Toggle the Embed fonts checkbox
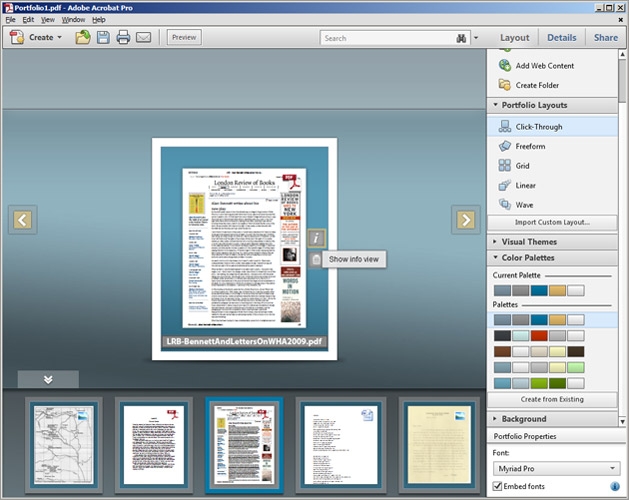The height and width of the screenshot is (500, 629). [x=497, y=486]
